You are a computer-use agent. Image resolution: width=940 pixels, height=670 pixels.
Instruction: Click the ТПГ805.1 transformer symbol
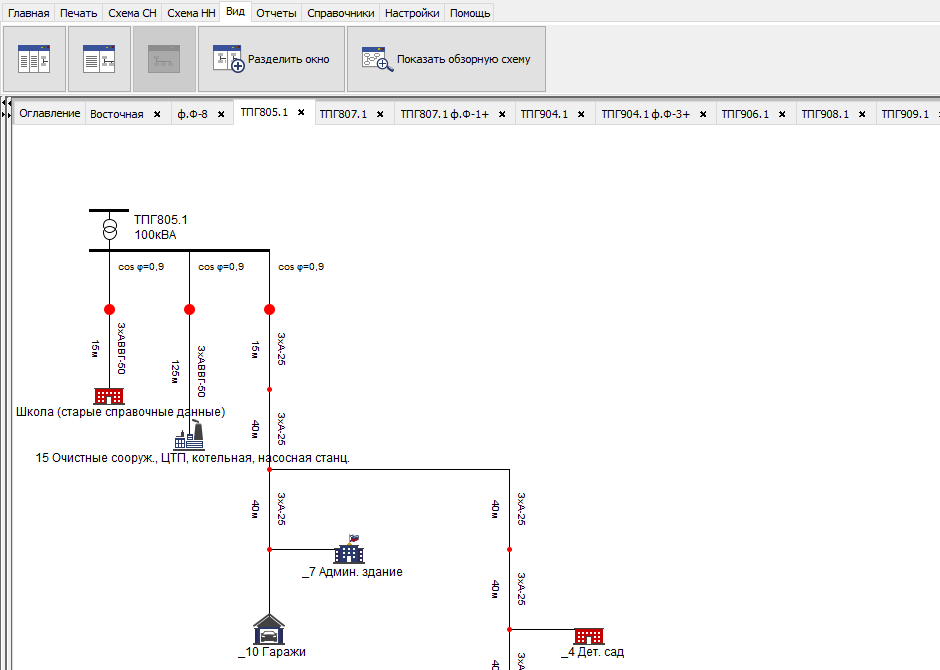coord(109,228)
